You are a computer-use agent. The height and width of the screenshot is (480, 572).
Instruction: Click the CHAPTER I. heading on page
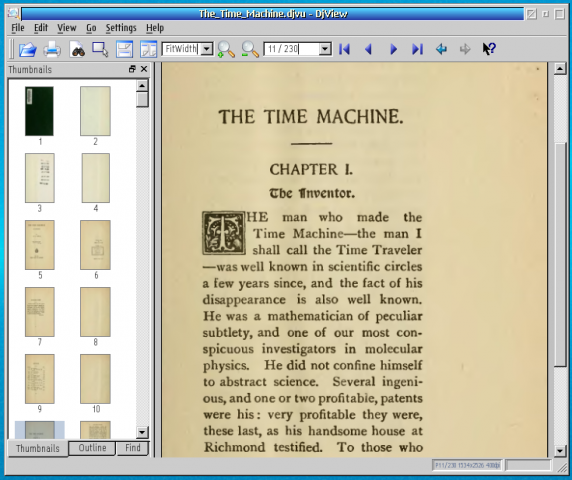point(311,170)
